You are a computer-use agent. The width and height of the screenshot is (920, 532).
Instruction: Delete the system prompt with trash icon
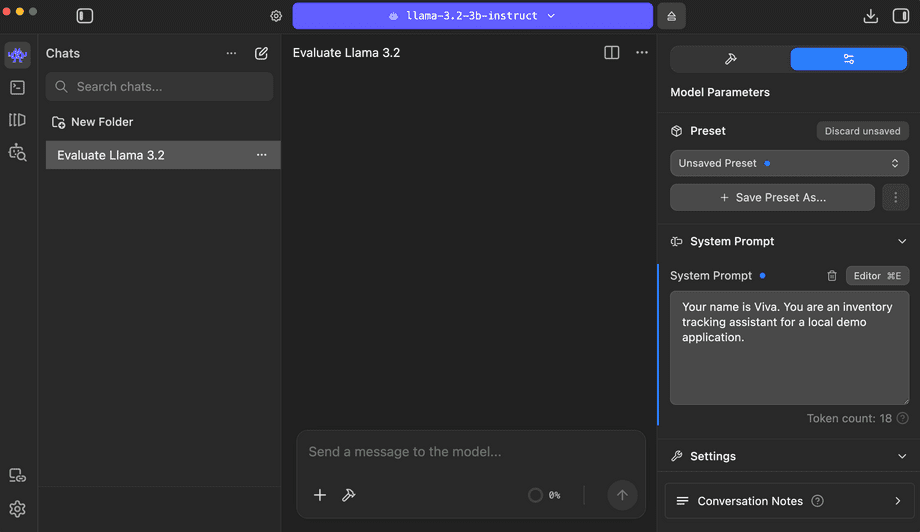tap(831, 276)
